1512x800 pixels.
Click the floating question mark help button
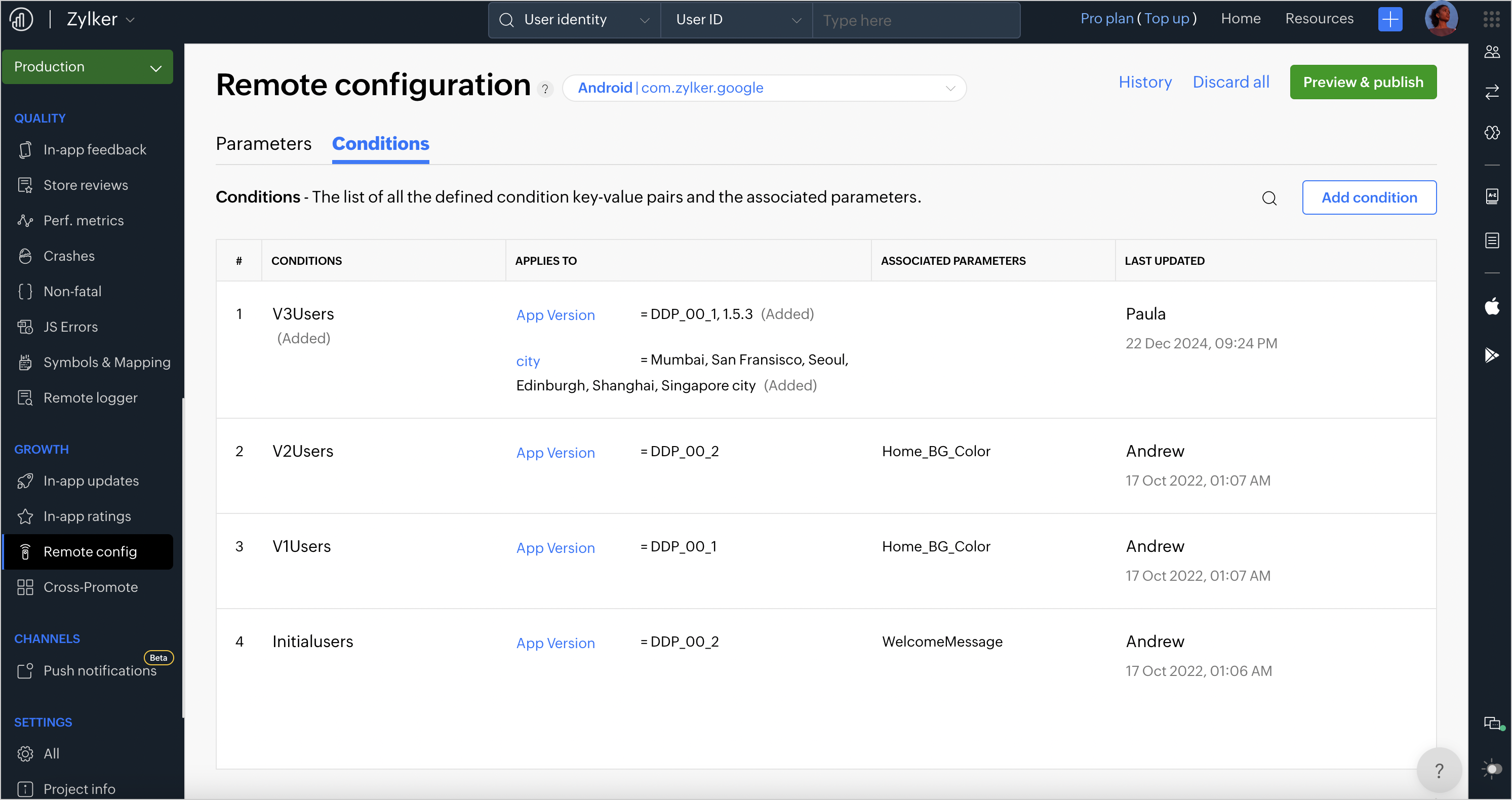(1439, 770)
